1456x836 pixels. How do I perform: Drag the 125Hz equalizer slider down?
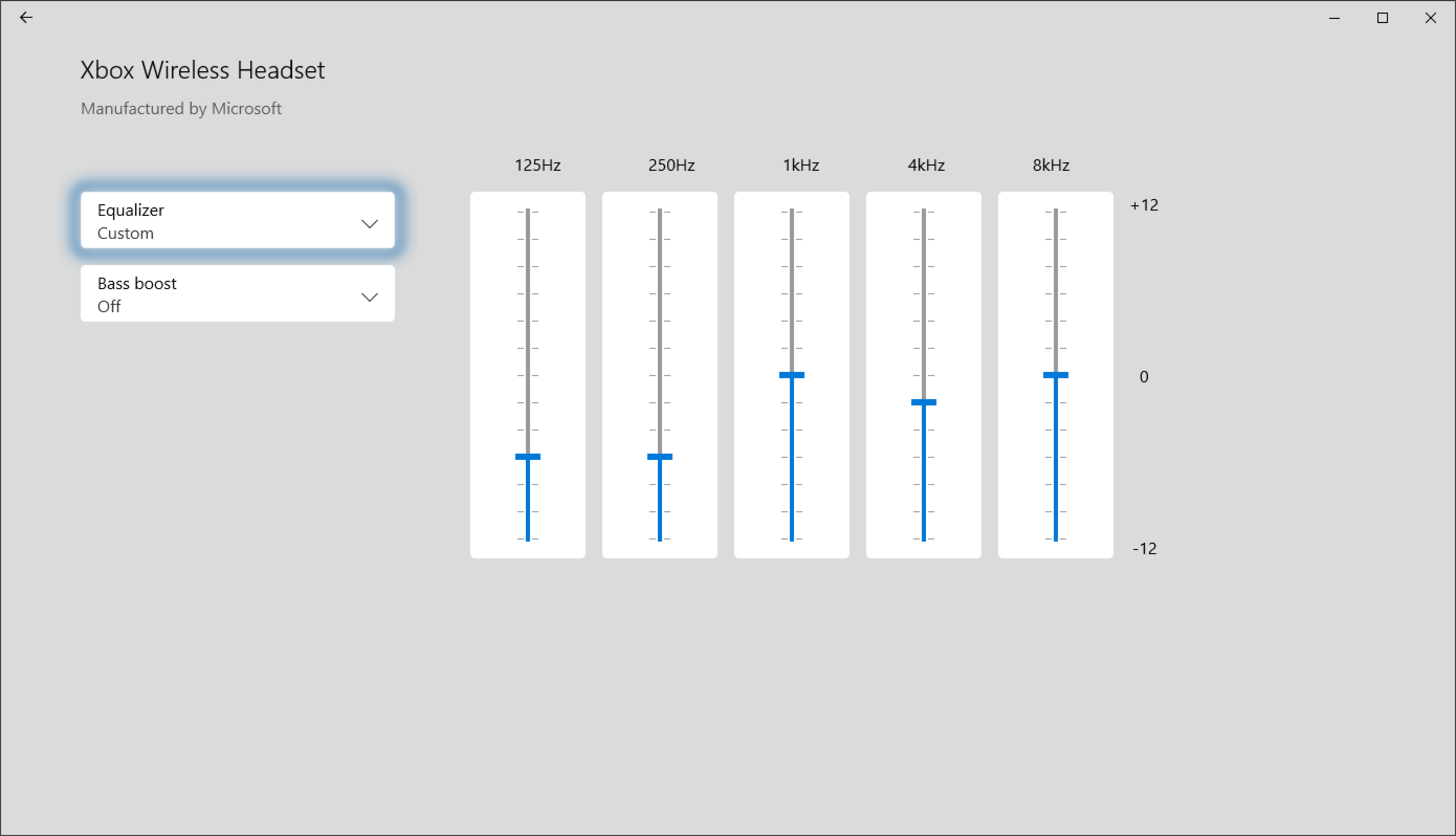[x=527, y=457]
